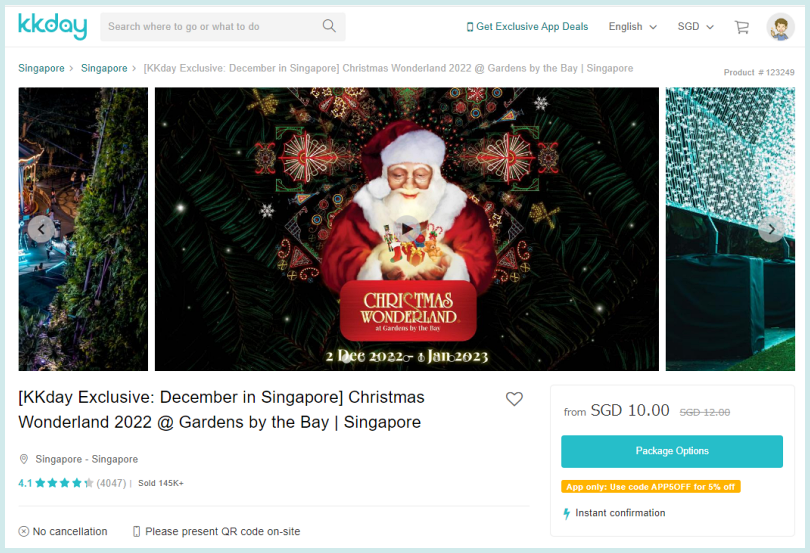Click Get Exclusive App Deals link
This screenshot has height=553, width=810.
(x=527, y=26)
